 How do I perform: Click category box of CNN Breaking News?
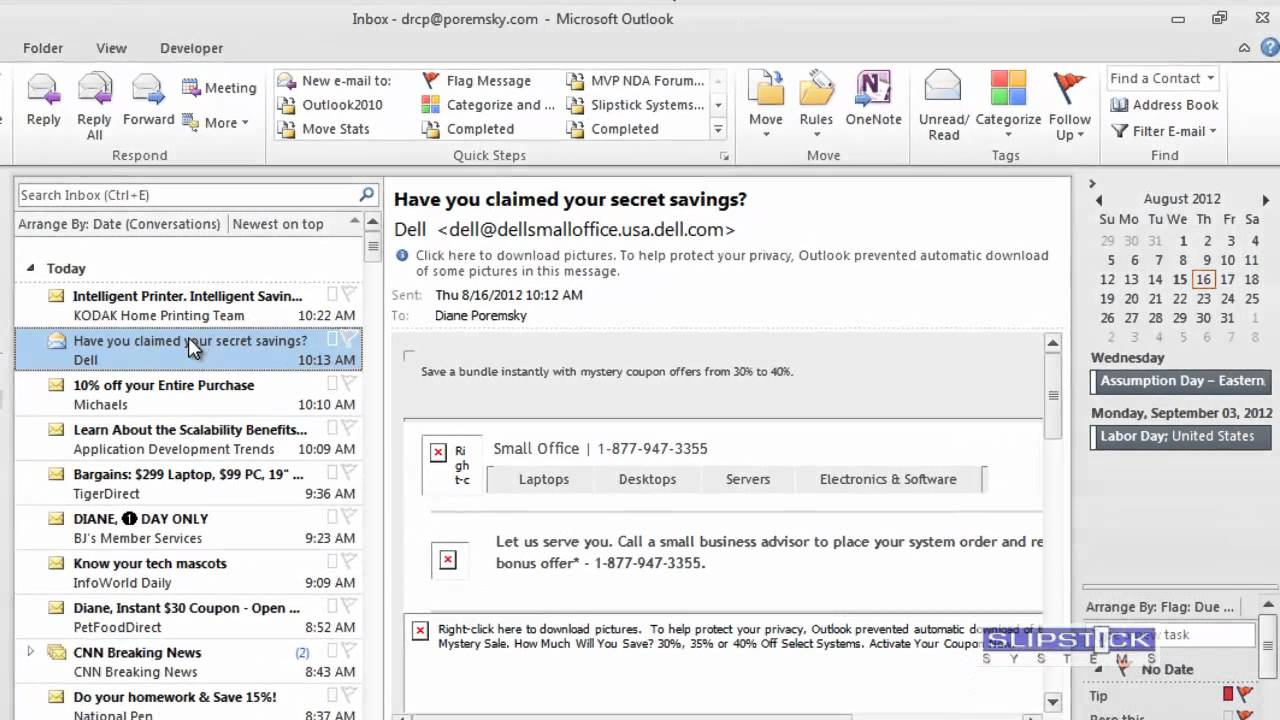tap(333, 651)
